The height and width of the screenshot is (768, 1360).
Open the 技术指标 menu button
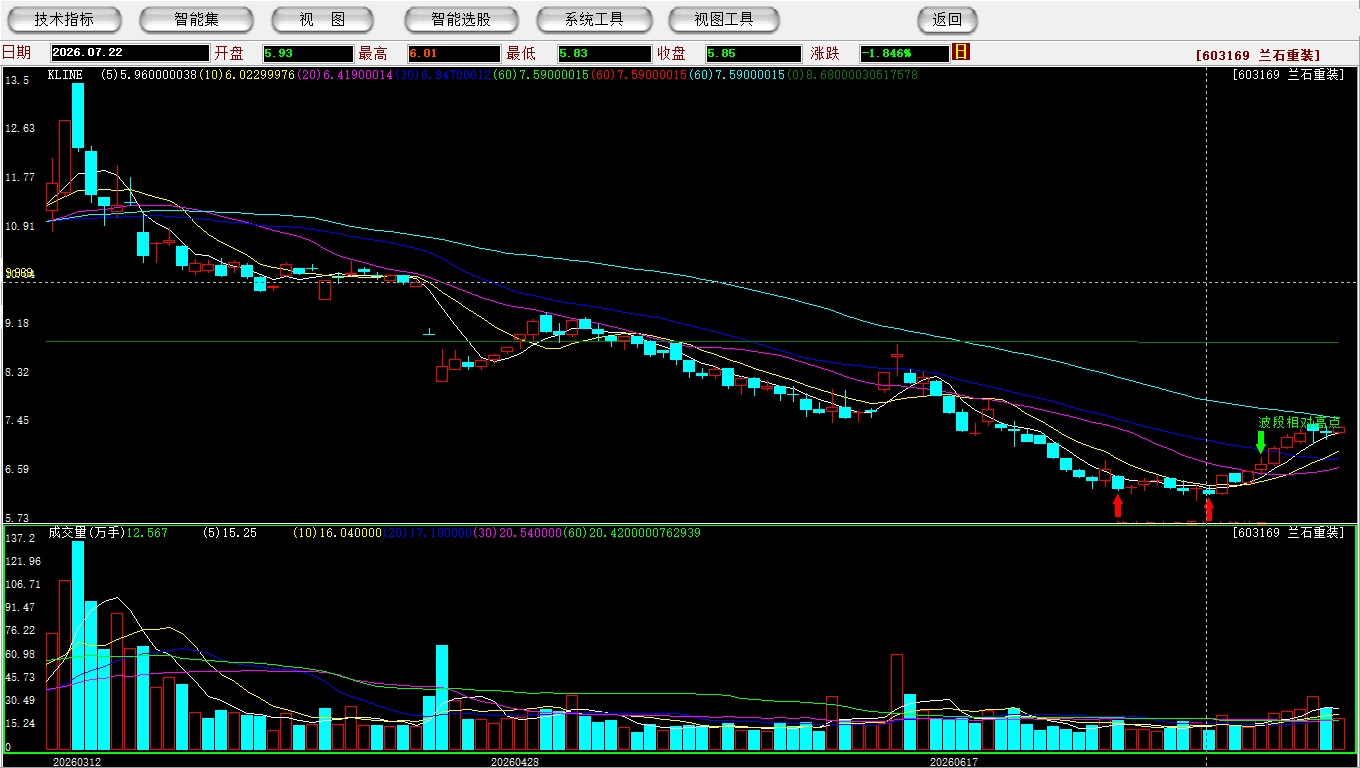[x=64, y=19]
